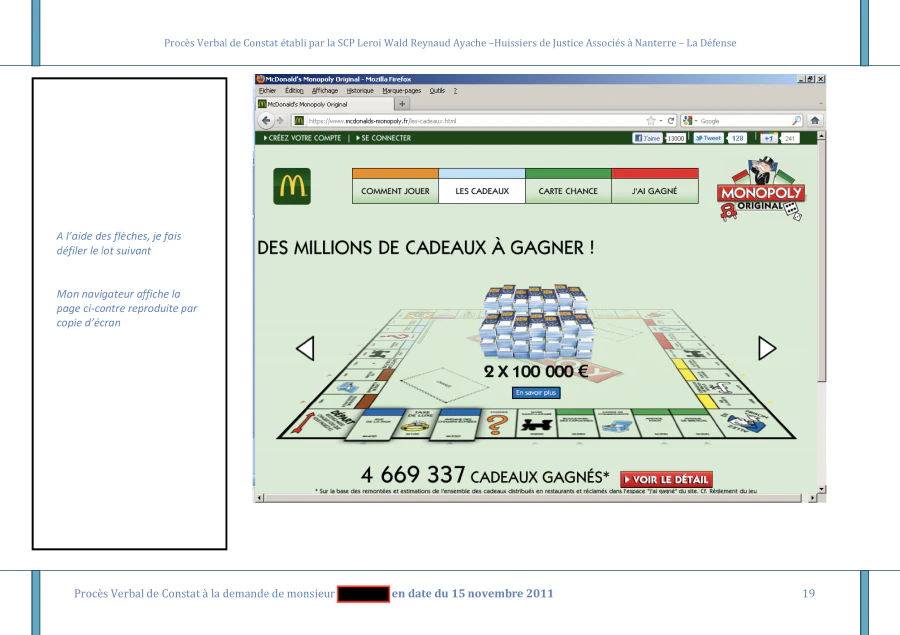Open the Historique menu
This screenshot has height=635, width=900.
click(360, 91)
